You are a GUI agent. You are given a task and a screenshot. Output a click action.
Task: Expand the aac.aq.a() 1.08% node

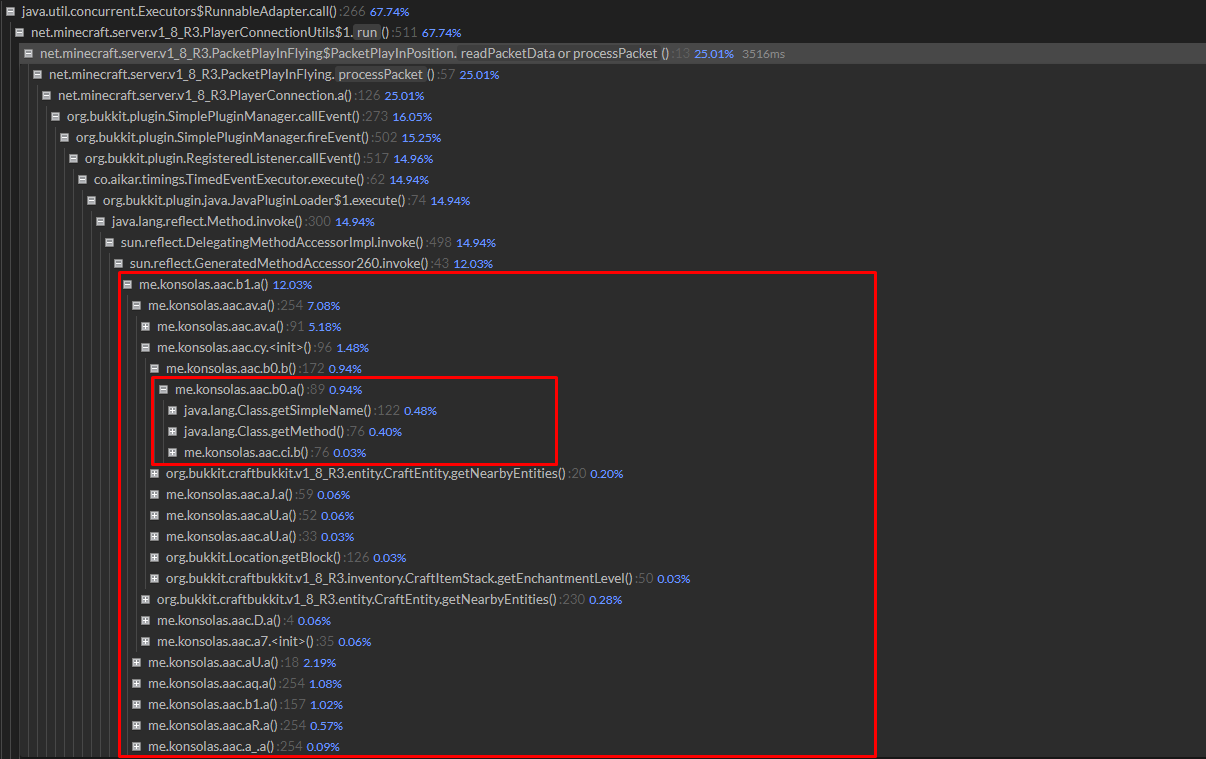137,683
